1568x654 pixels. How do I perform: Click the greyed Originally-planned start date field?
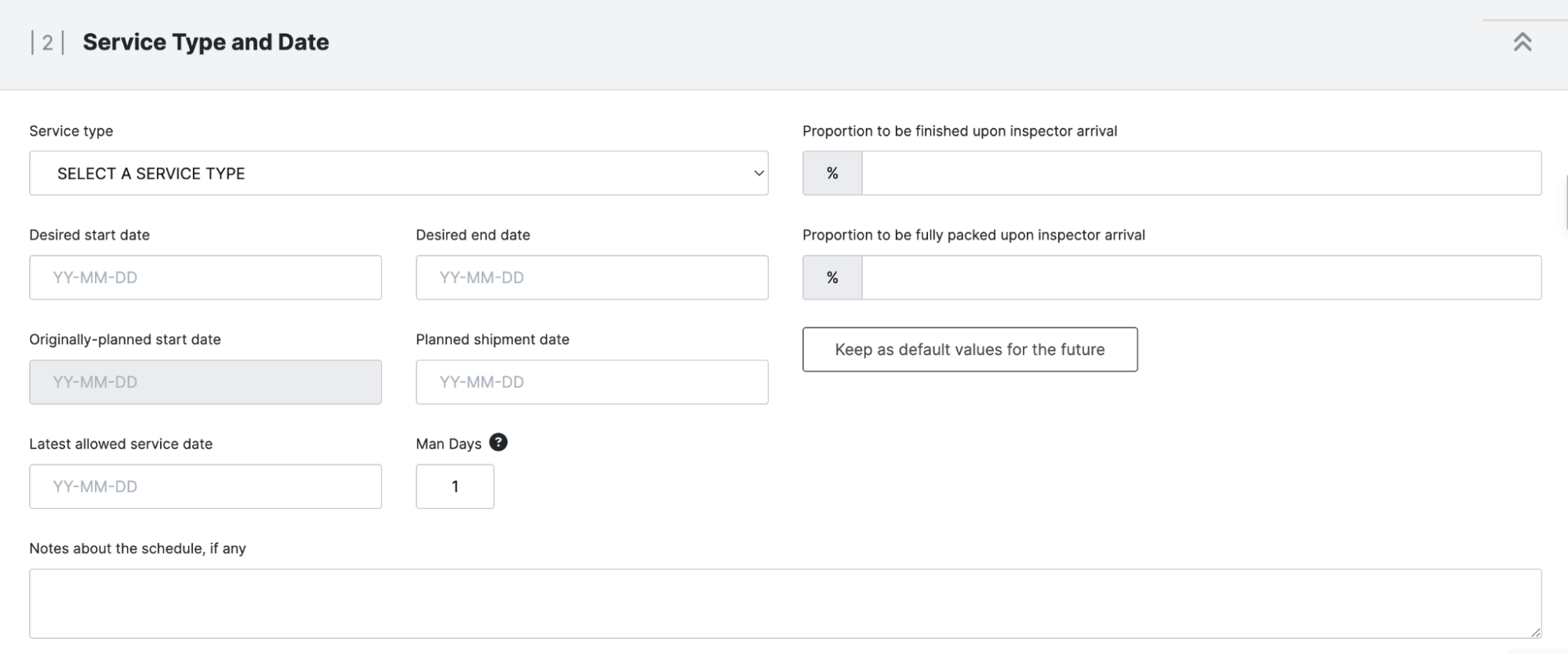point(206,382)
